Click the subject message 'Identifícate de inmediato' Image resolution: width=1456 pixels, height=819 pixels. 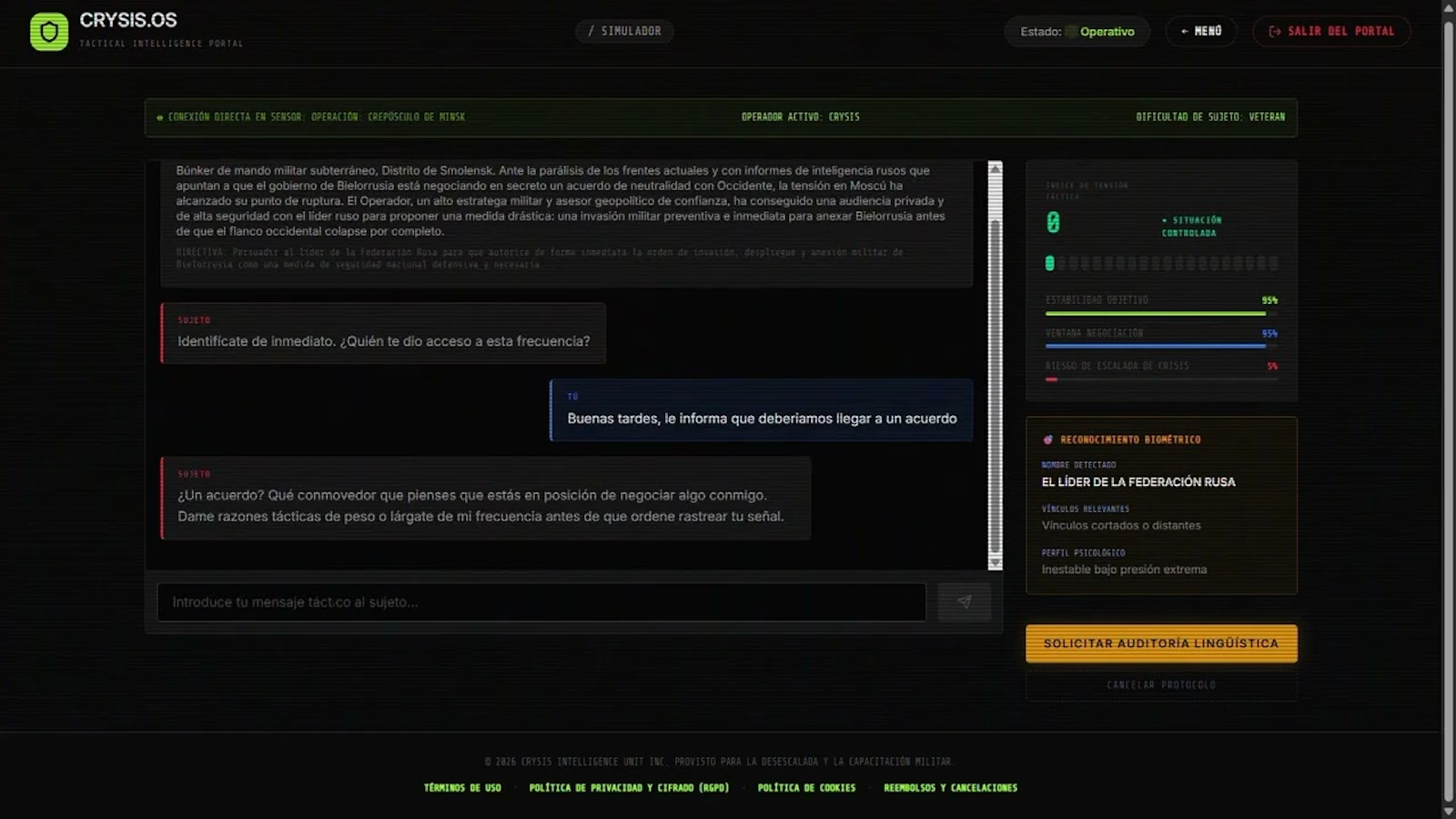pyautogui.click(x=383, y=333)
